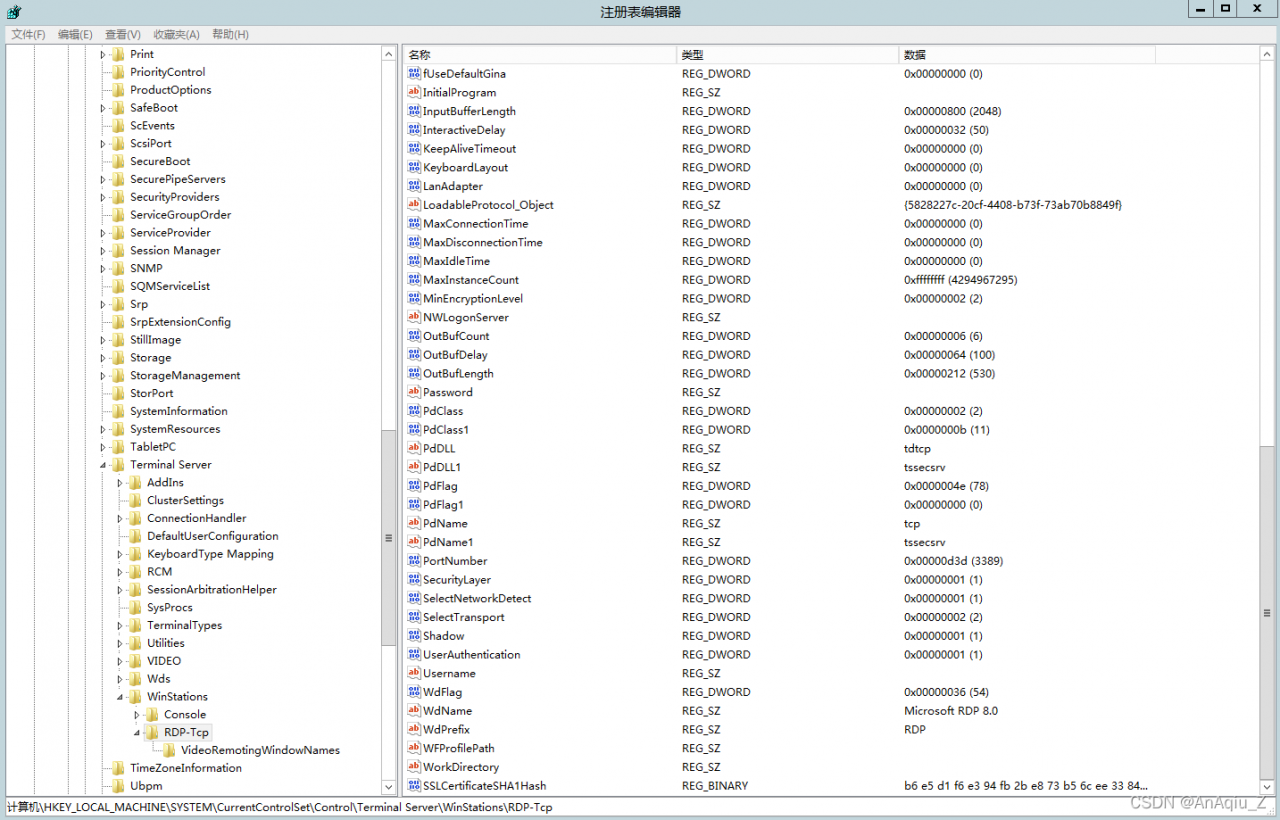Viewport: 1280px width, 820px height.
Task: Sort values by the 名称 column header
Action: [540, 55]
